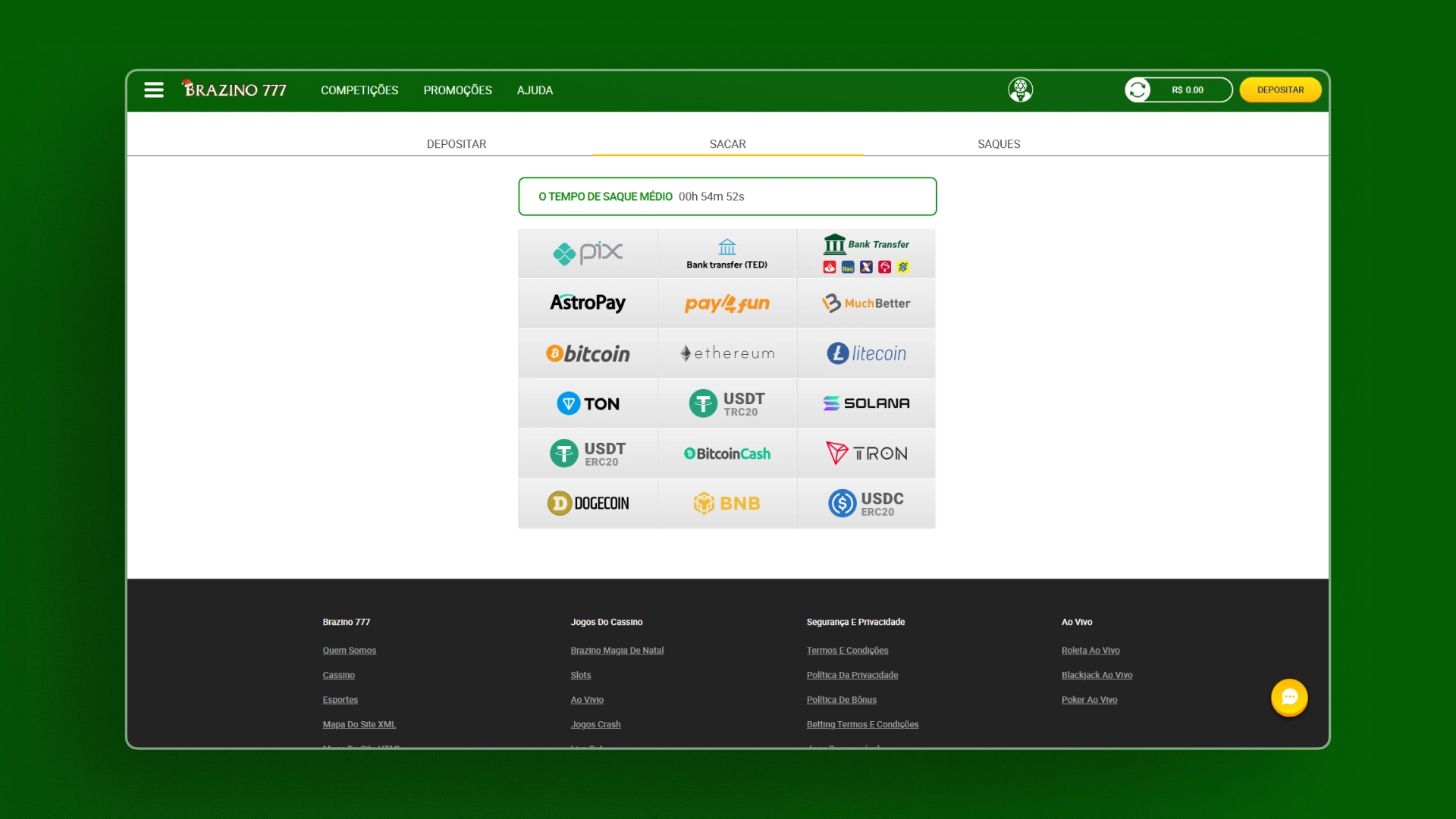Open Política De Bônus link

[842, 700]
